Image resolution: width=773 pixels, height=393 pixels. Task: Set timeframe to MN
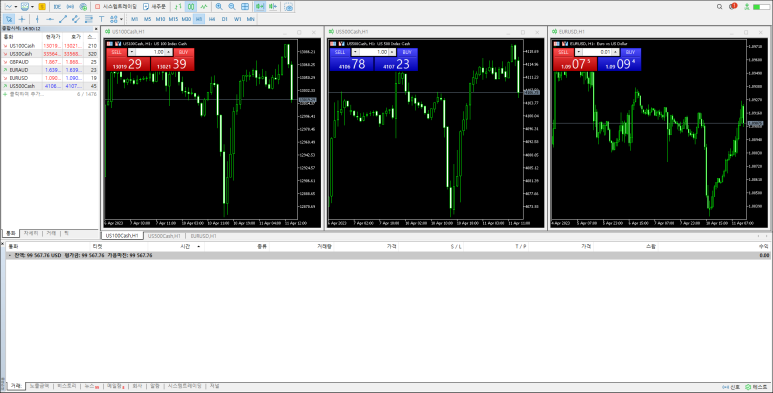(250, 19)
